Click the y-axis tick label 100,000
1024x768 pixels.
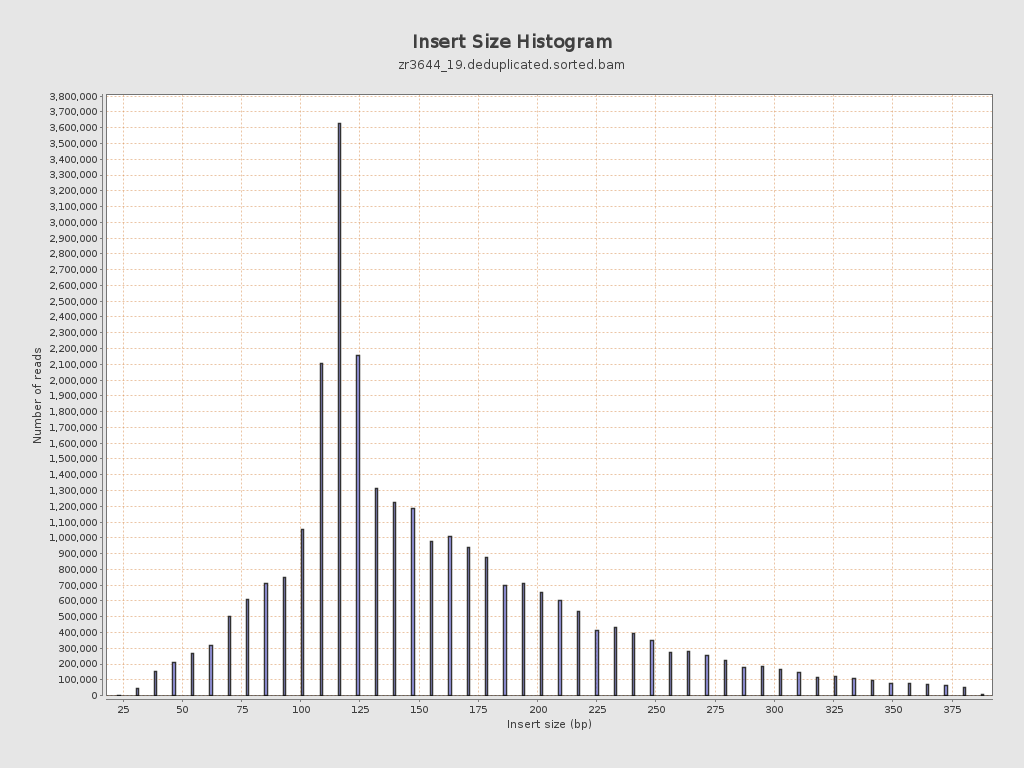pos(78,680)
